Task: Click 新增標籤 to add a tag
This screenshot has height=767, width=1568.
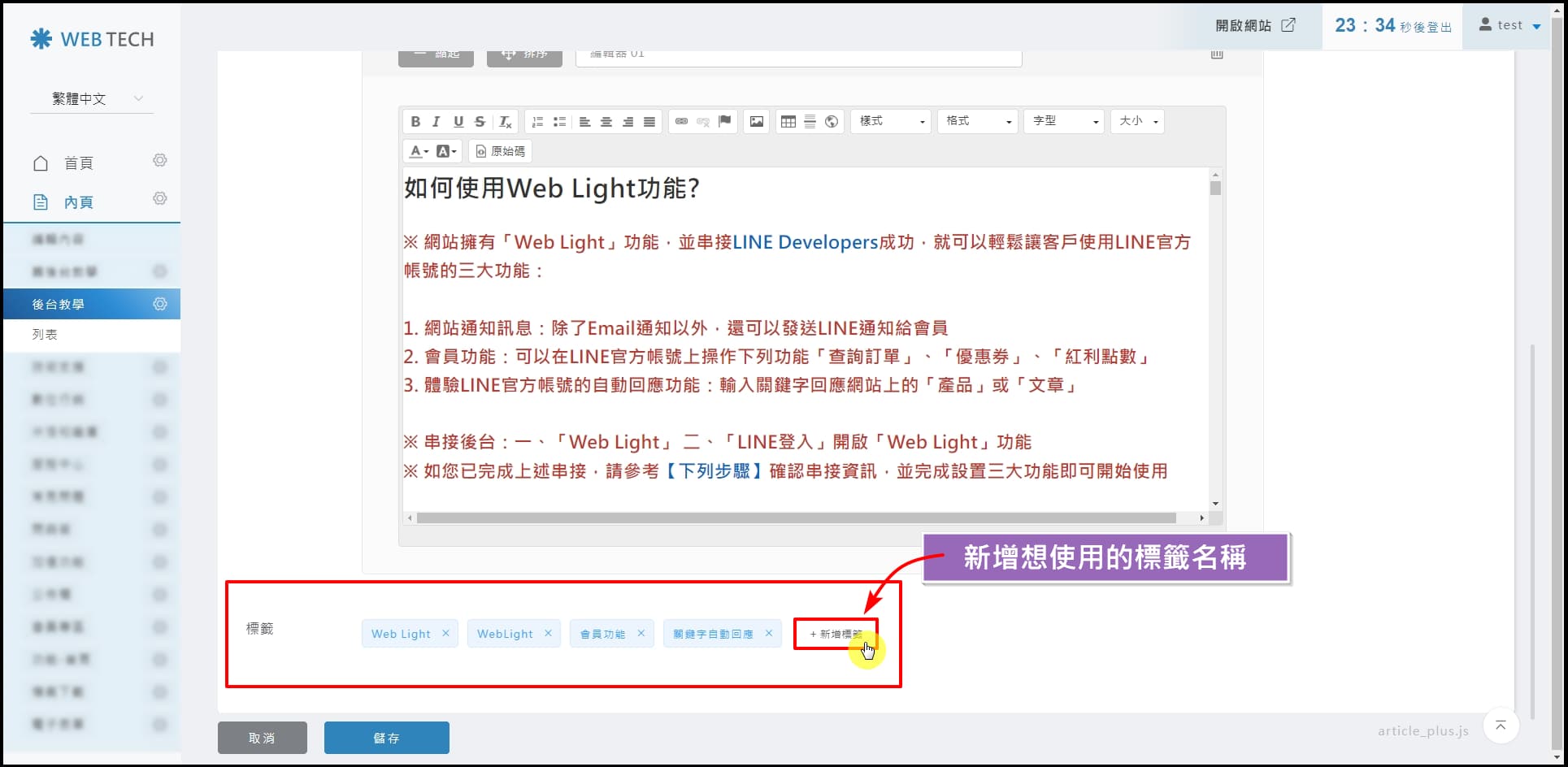Action: tap(836, 634)
